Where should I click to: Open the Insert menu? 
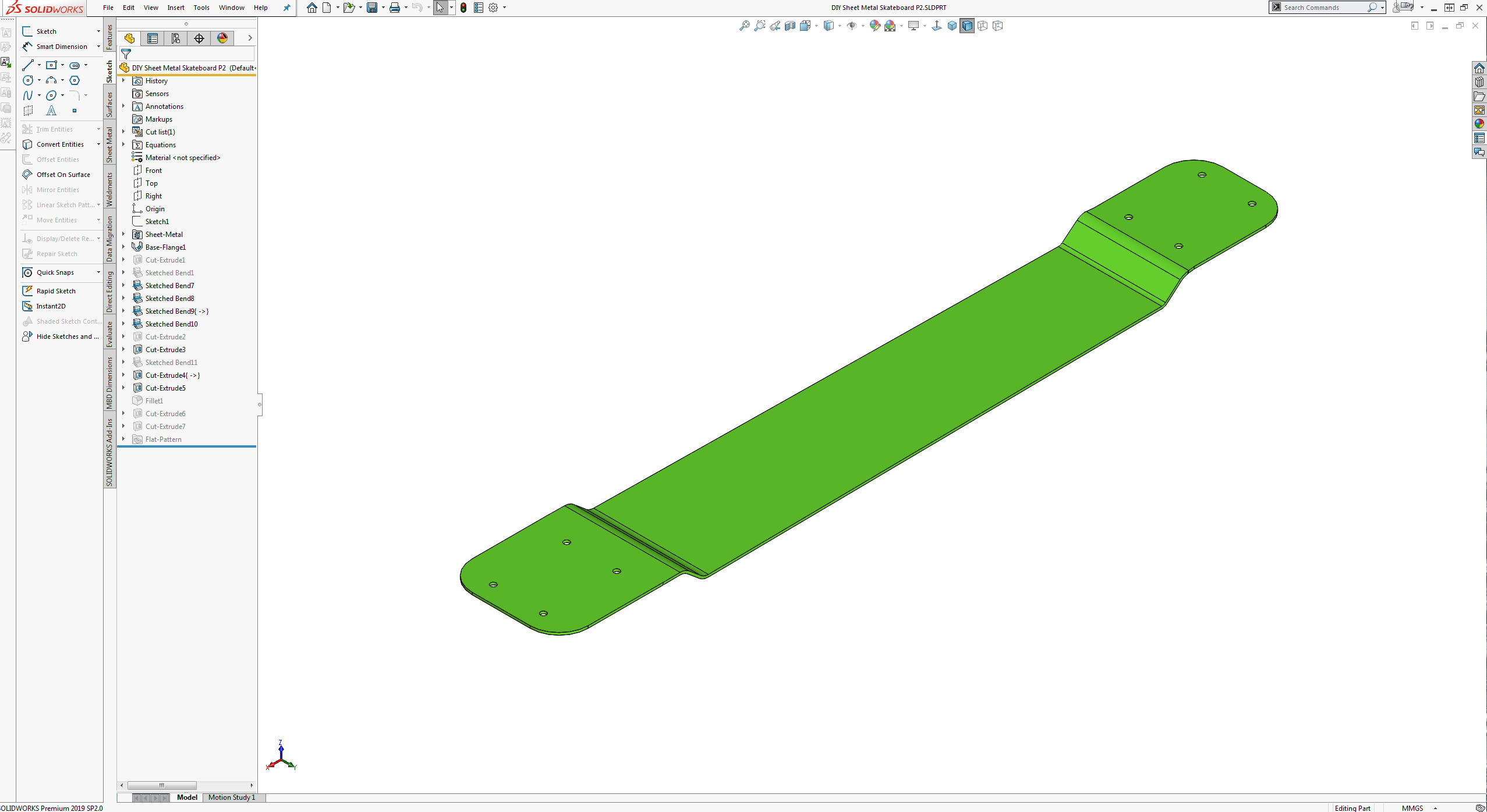point(176,8)
